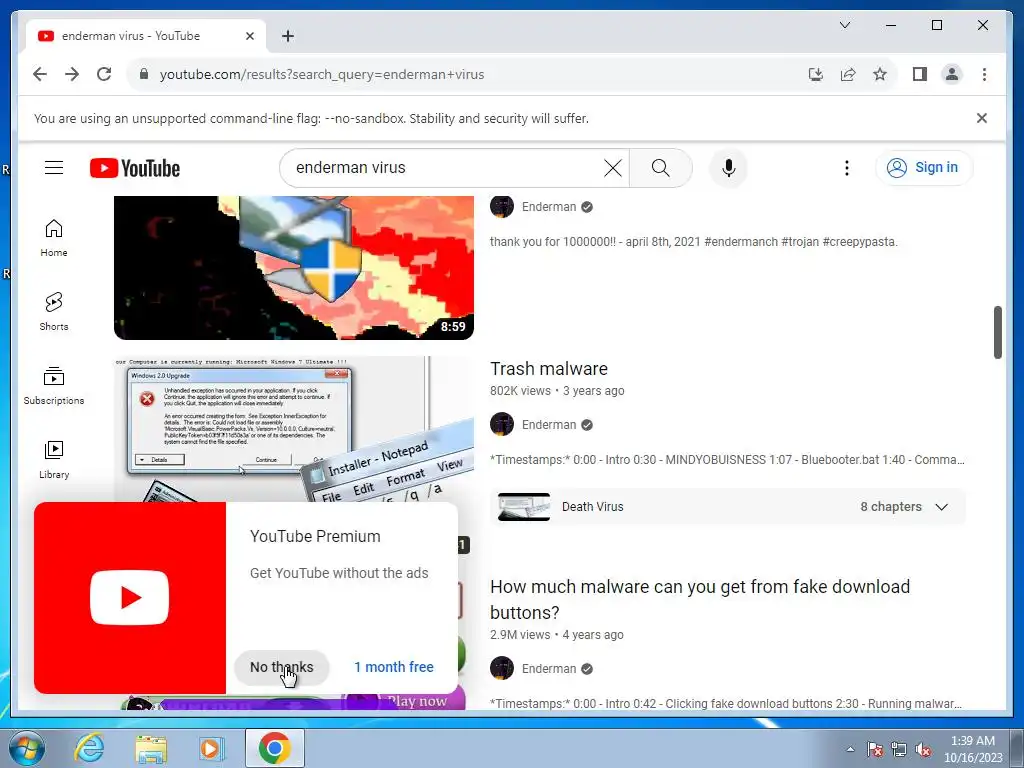
Task: Go forward with browser forward arrow
Action: coord(72,74)
